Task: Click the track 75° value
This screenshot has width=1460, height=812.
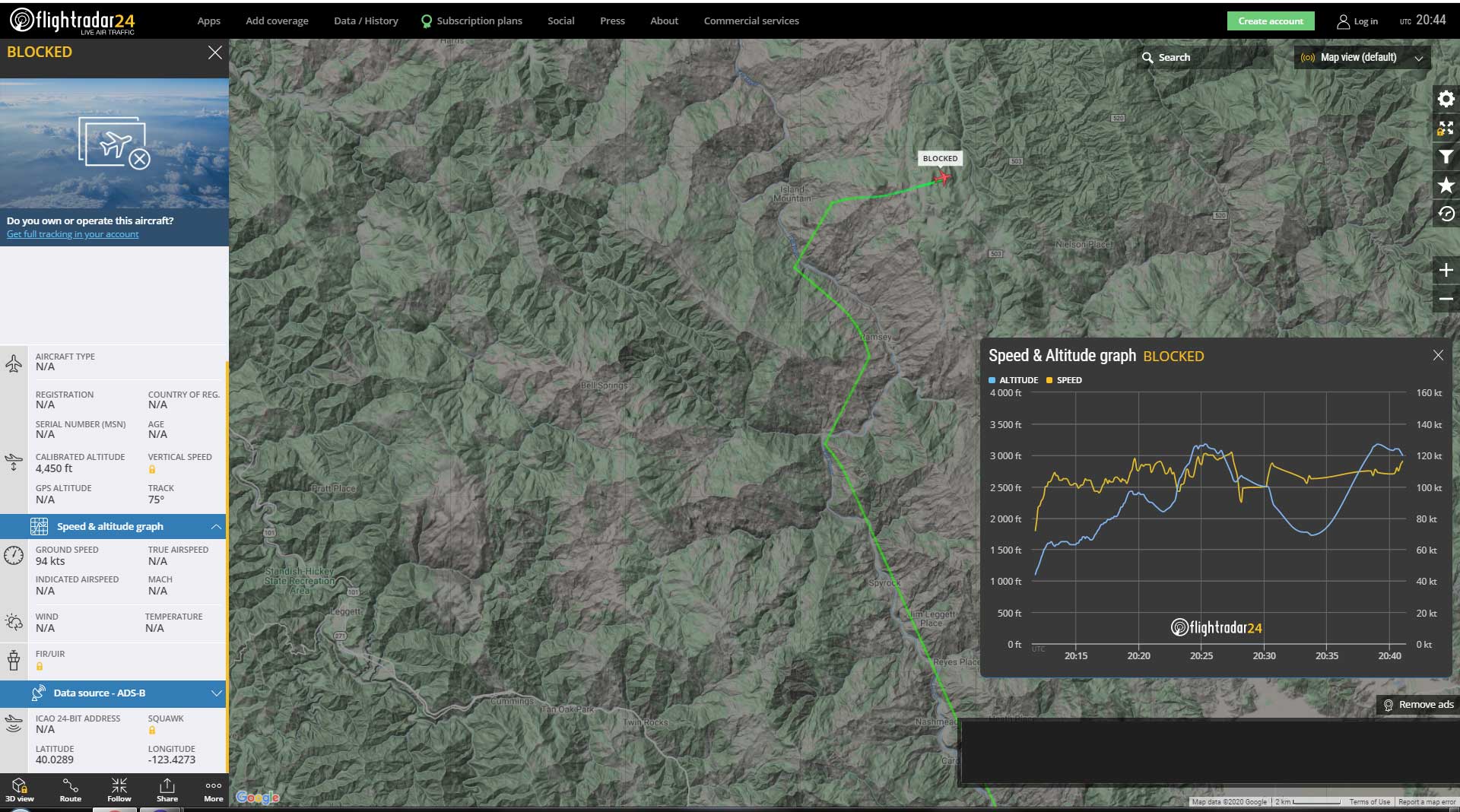Action: tap(156, 500)
